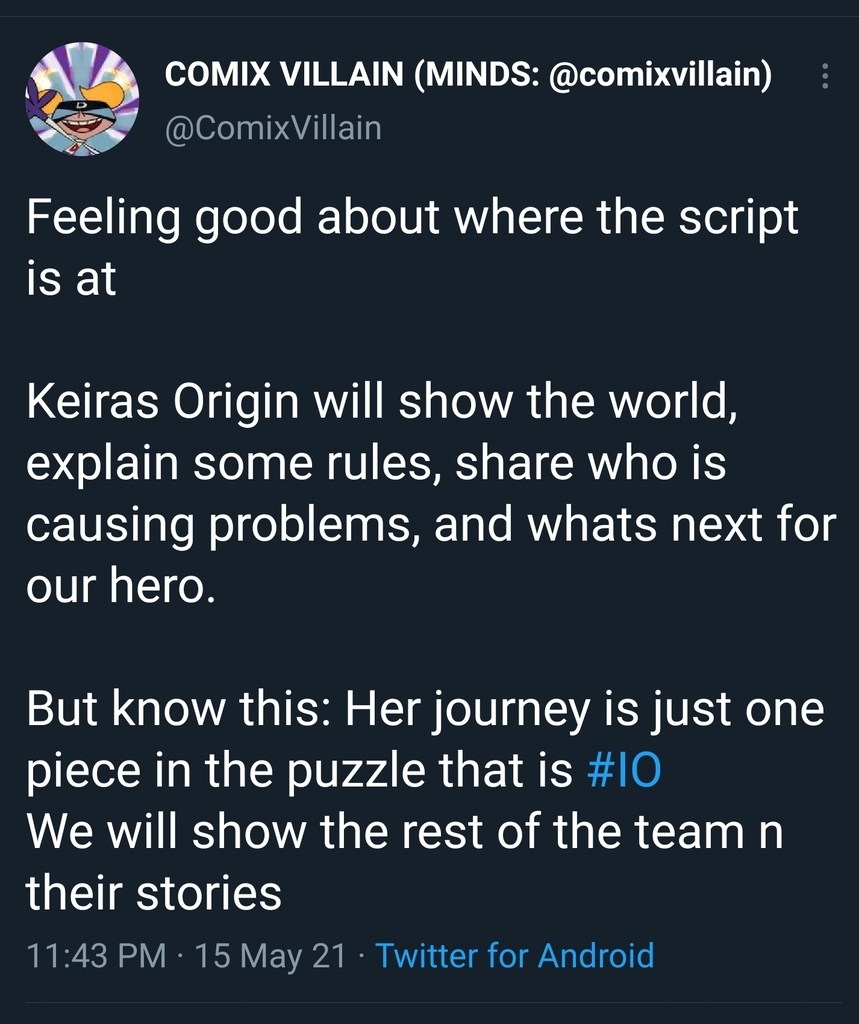Screen dimensions: 859x1024
Task: Open the tweet's three-dot more options menu
Action: (824, 77)
